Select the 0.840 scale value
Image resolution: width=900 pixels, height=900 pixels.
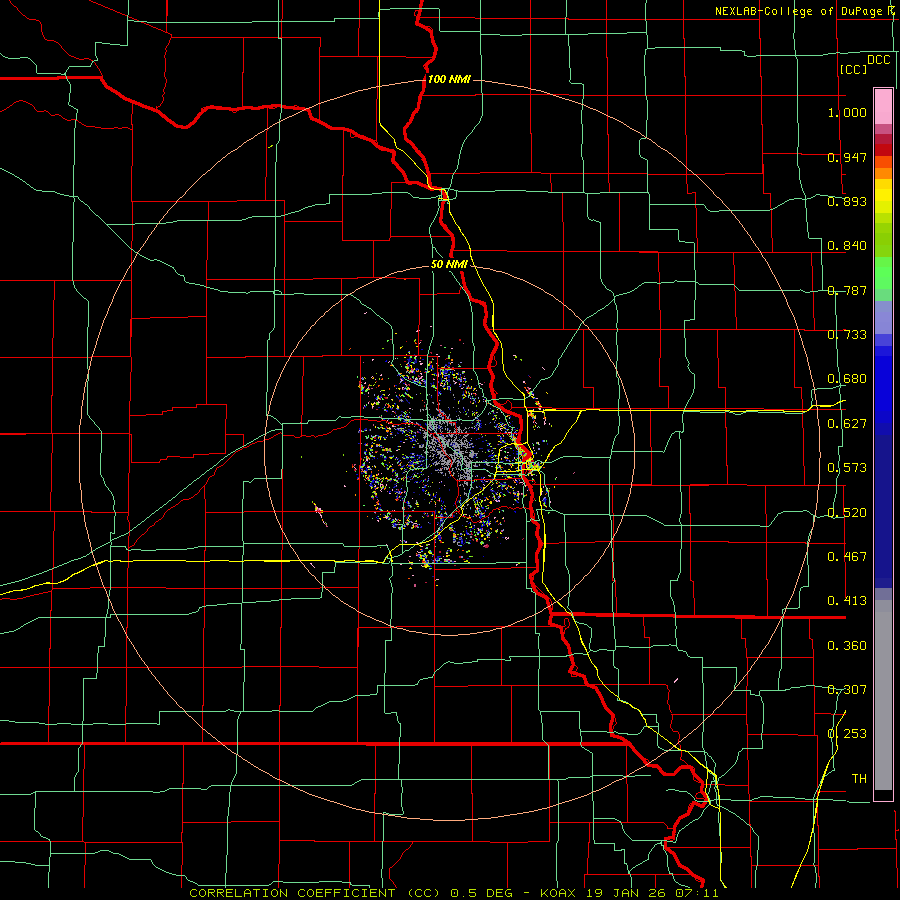tap(847, 246)
